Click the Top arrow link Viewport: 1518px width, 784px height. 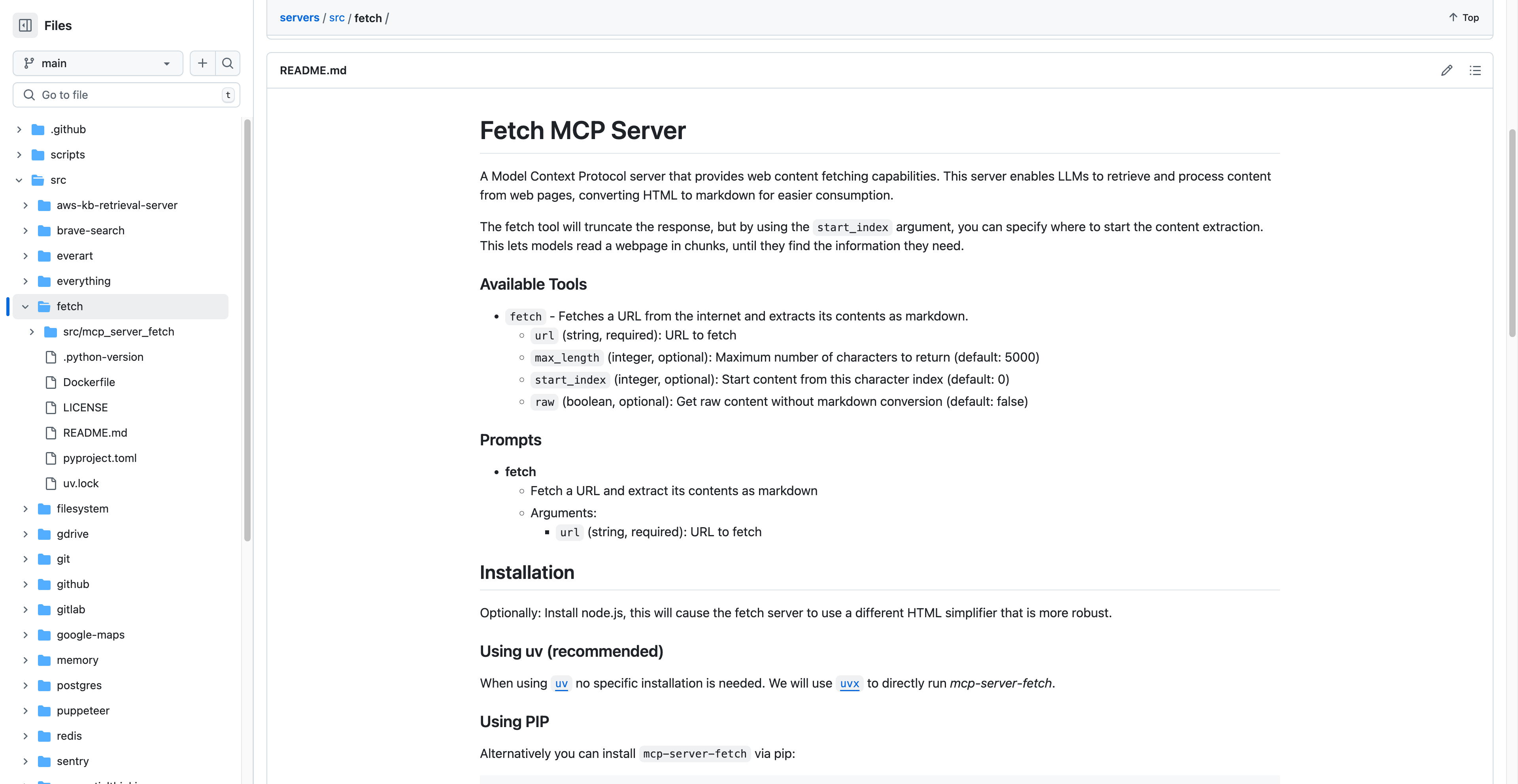pos(1464,18)
